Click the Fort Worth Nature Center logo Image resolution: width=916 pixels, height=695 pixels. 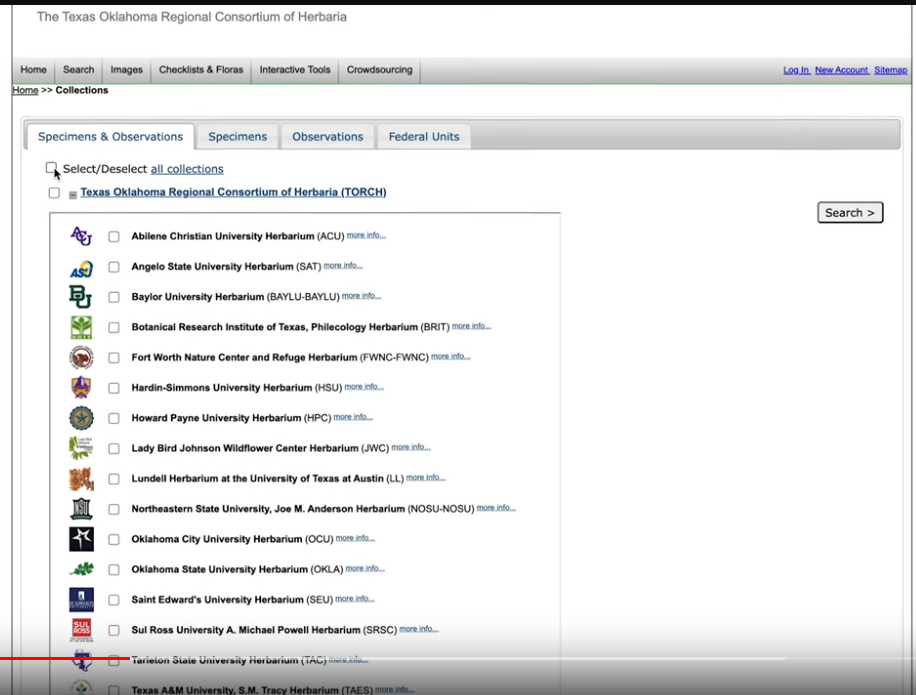[x=81, y=357]
